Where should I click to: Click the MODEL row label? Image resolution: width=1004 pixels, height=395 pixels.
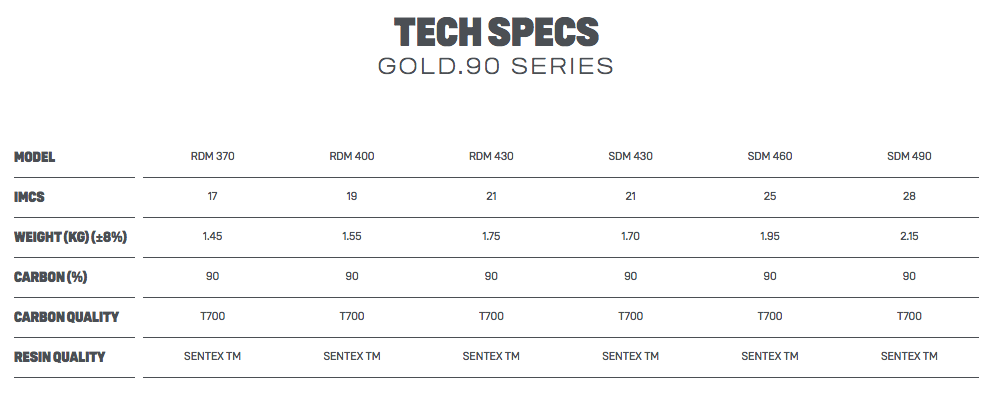(x=35, y=157)
